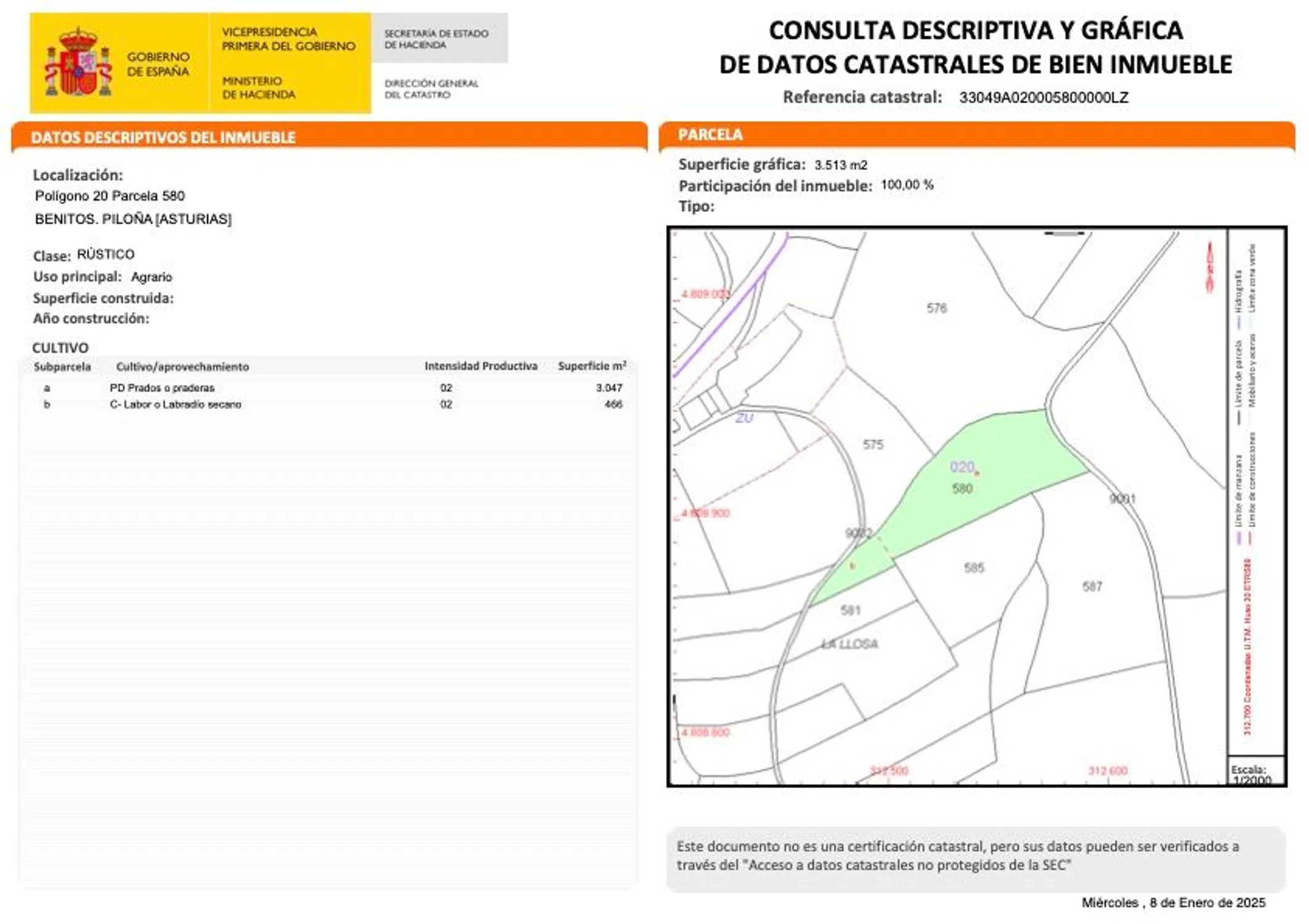This screenshot has width=1309, height=924.
Task: Click parcel label 581 on map
Action: coord(850,610)
